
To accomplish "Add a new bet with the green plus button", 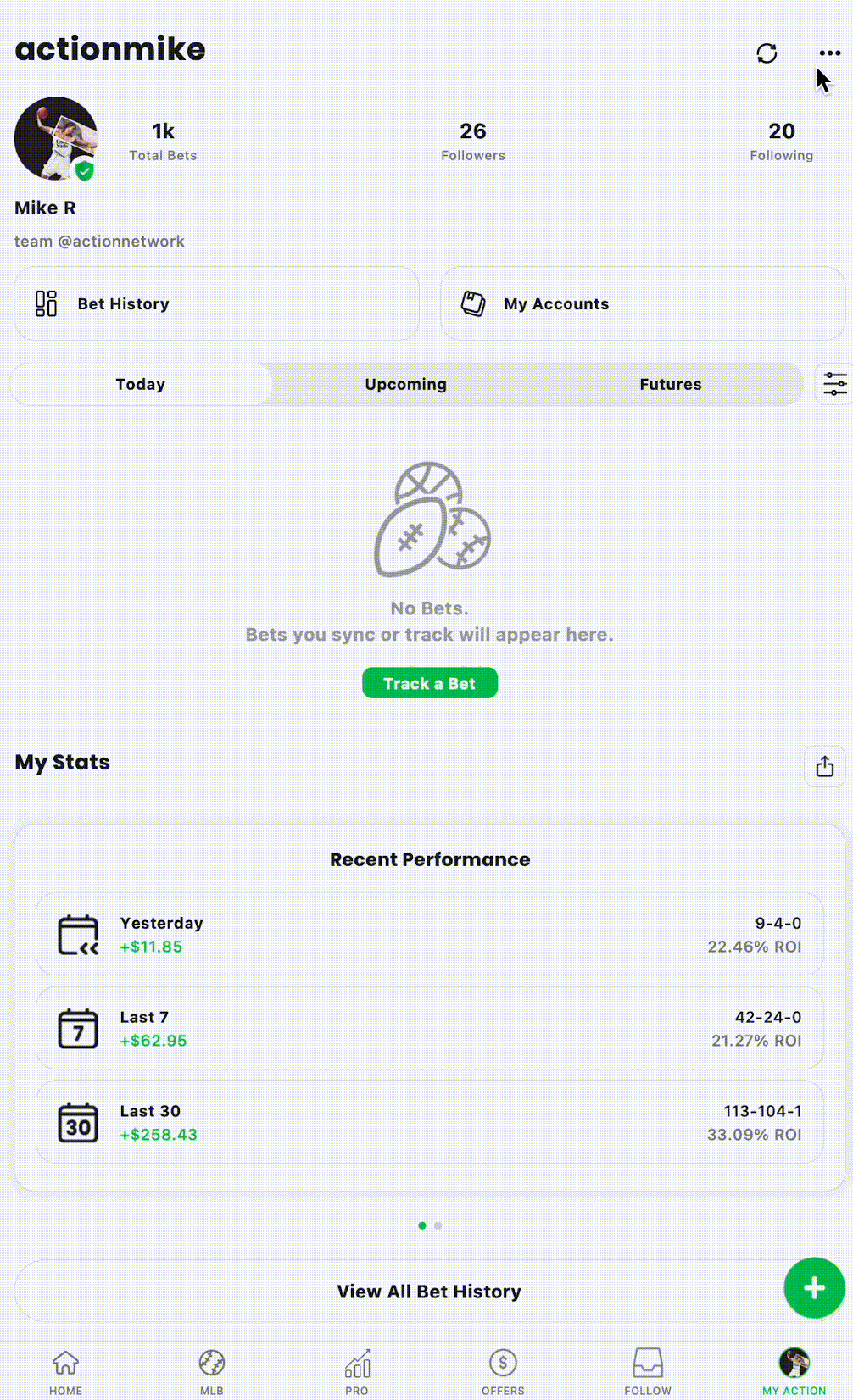I will (813, 1287).
